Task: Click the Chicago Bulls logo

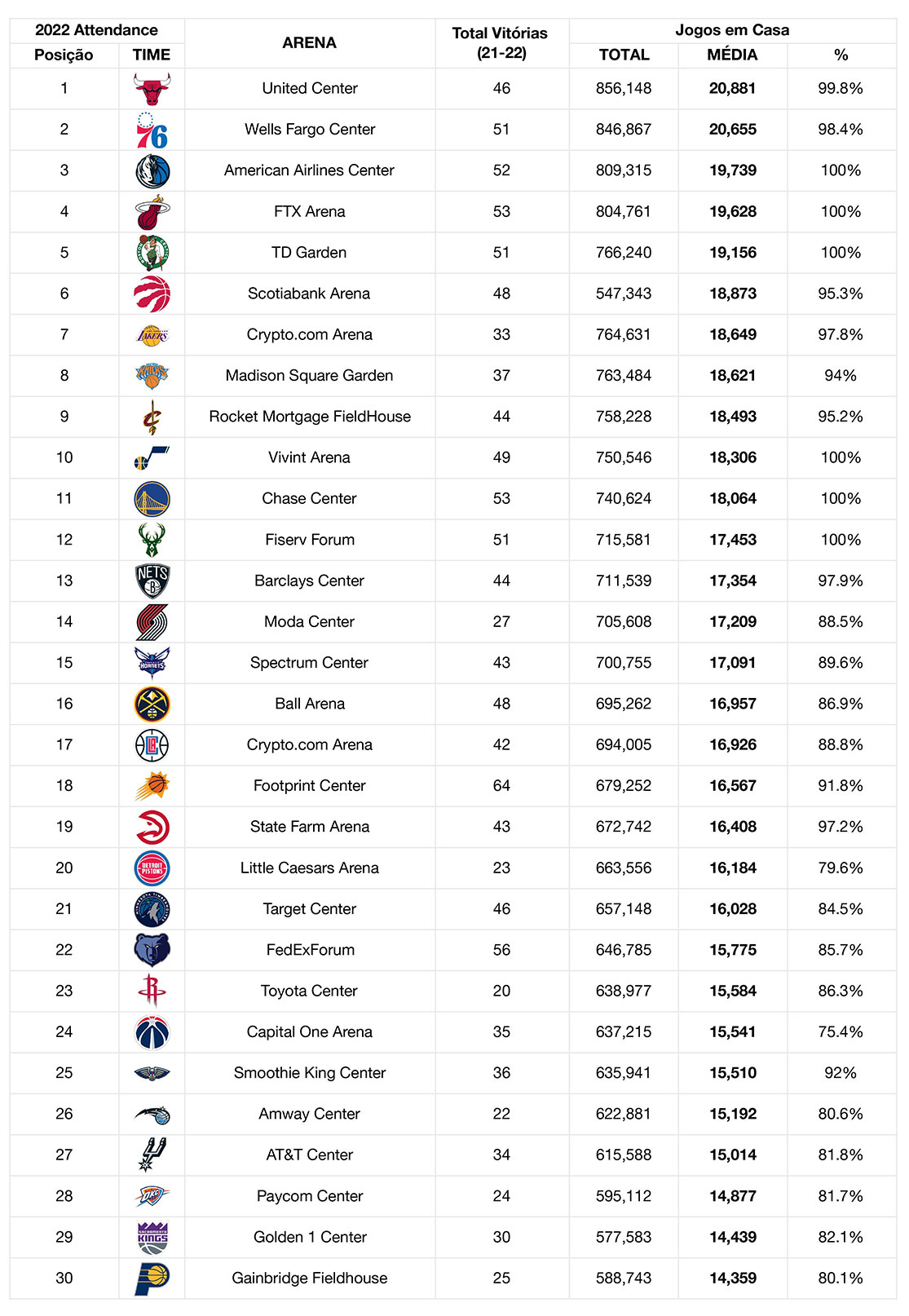Action: [152, 89]
